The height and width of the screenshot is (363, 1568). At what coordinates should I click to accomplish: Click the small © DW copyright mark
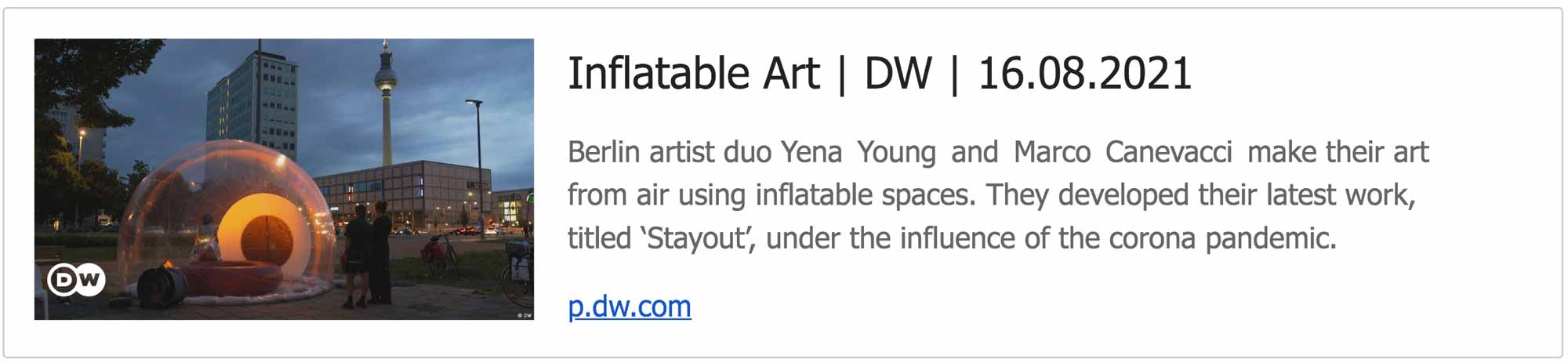(x=524, y=315)
